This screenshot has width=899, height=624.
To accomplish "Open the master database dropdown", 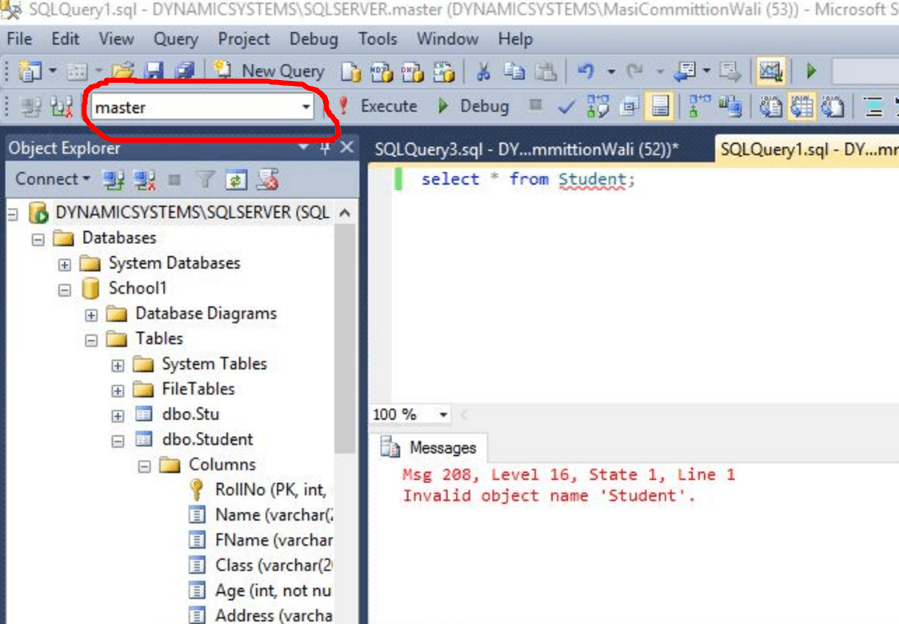I will (306, 107).
